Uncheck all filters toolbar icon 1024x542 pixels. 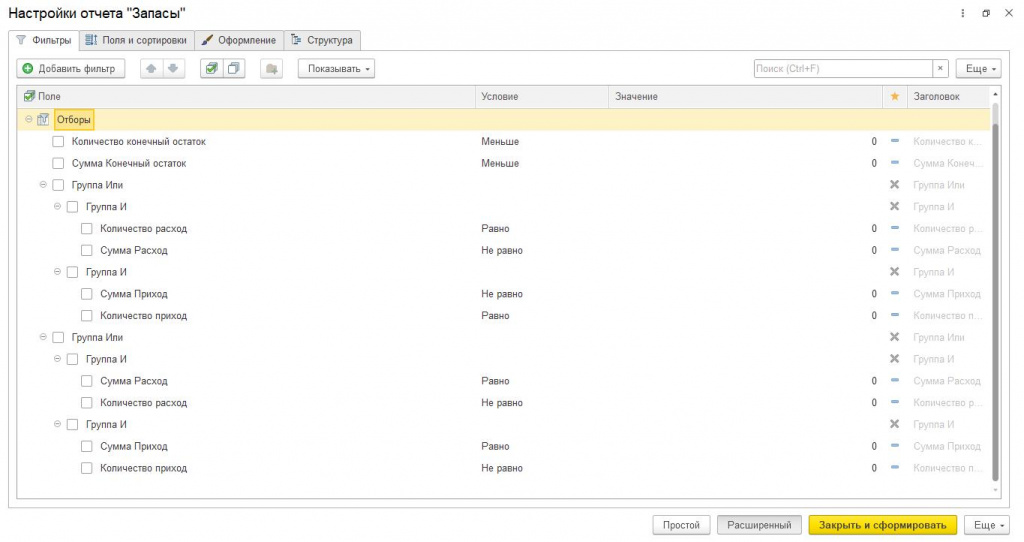click(x=234, y=69)
